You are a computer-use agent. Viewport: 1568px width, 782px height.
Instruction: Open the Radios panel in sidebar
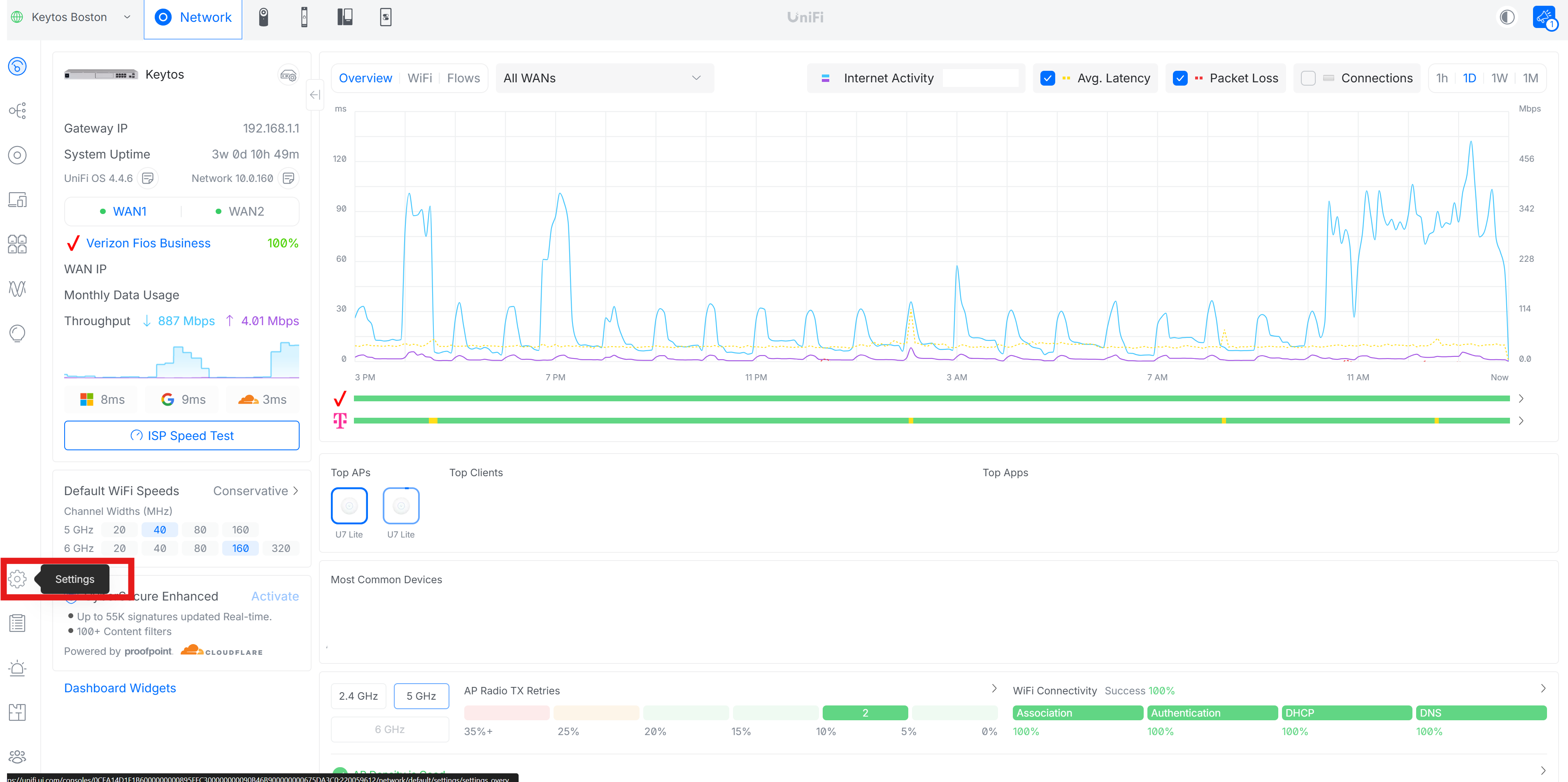18,289
